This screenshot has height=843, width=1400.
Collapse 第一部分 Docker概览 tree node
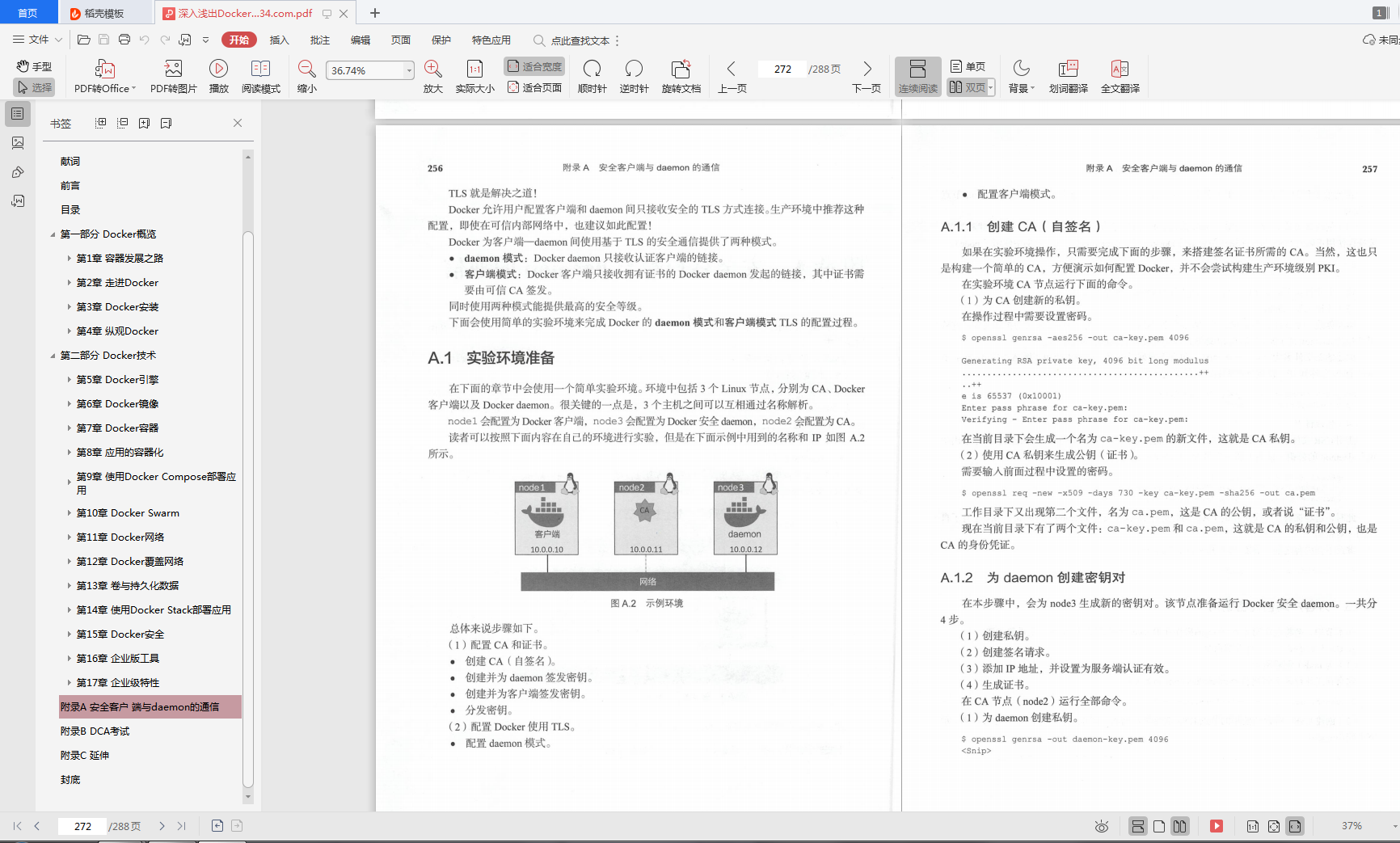[53, 234]
